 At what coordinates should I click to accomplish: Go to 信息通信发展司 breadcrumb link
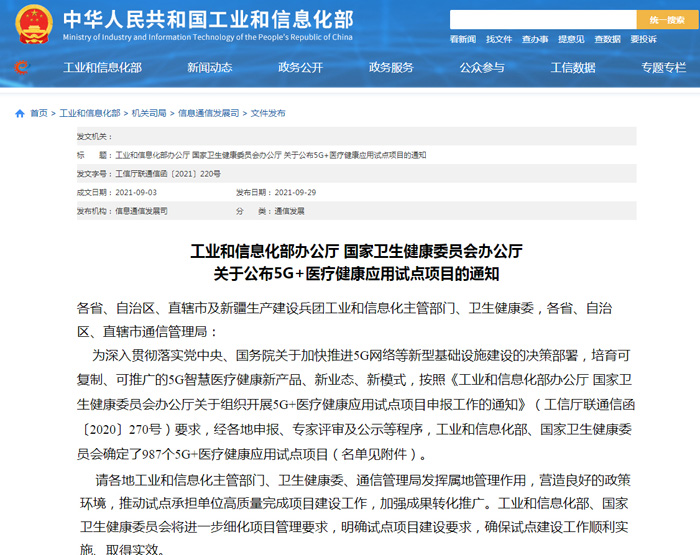click(x=208, y=113)
